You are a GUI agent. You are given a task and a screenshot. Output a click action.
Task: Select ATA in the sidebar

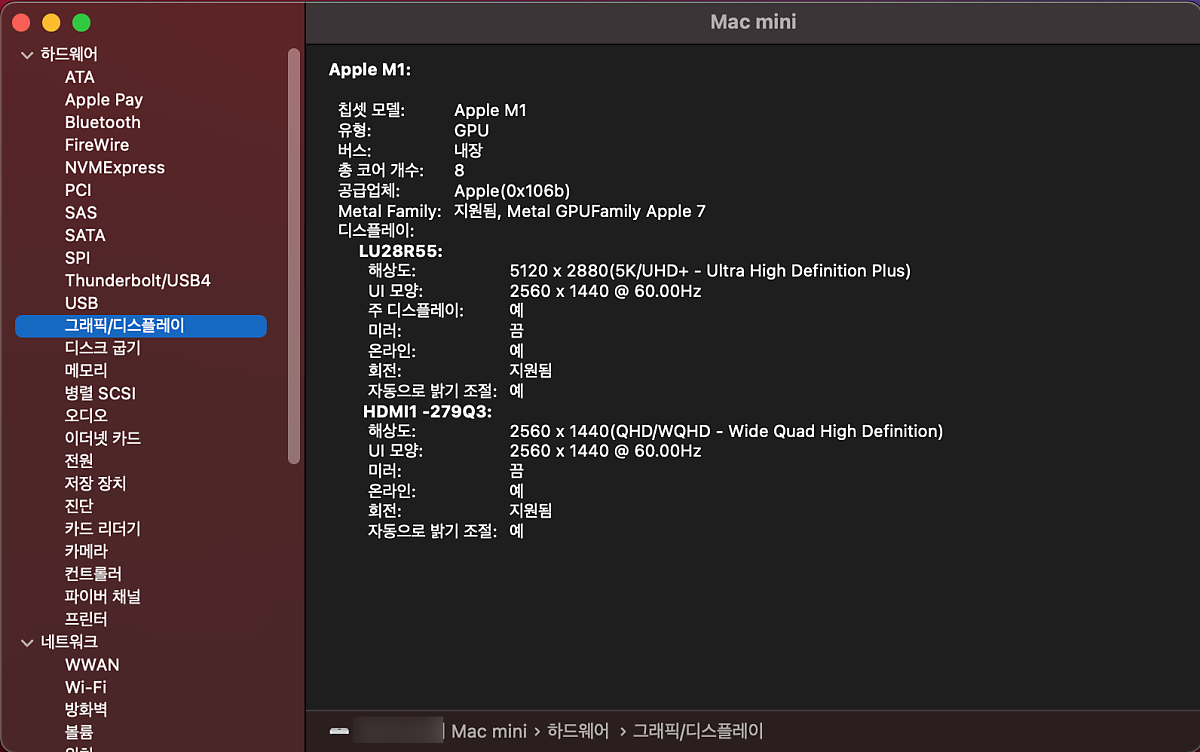pyautogui.click(x=80, y=77)
